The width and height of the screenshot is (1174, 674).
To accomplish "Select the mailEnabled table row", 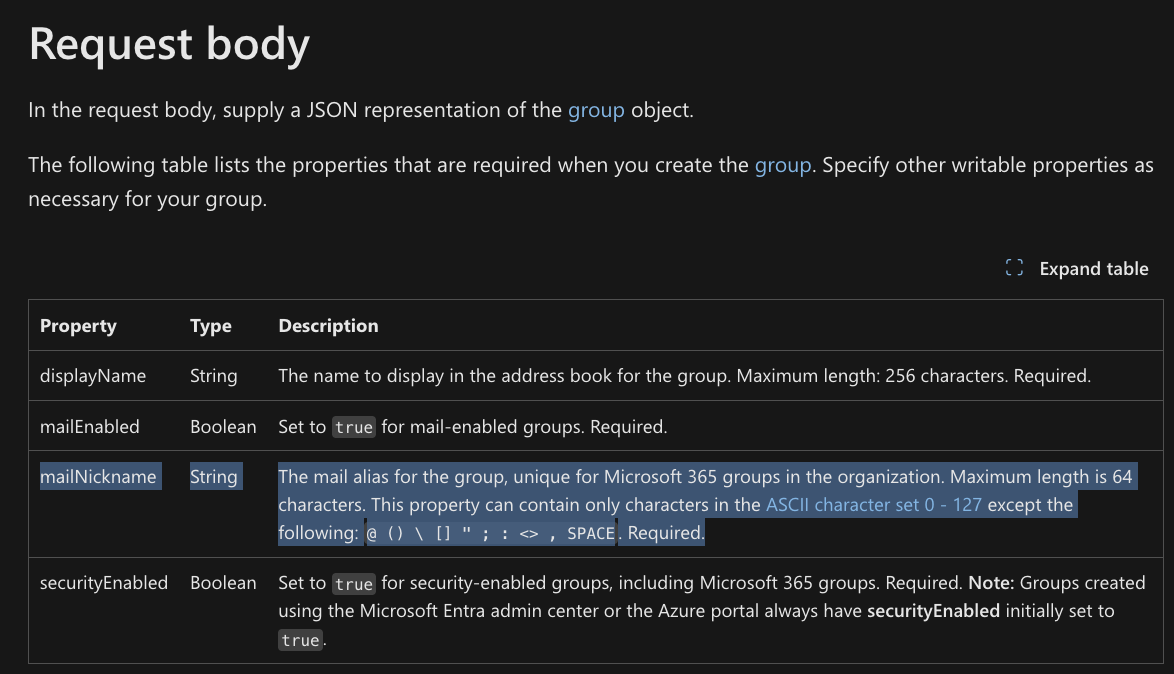I will (x=88, y=426).
